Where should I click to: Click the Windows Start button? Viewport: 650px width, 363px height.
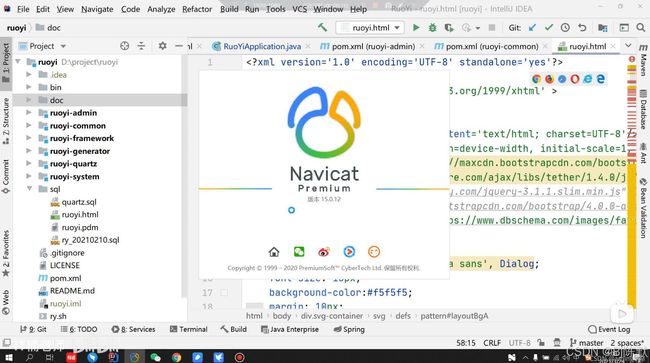coord(8,357)
